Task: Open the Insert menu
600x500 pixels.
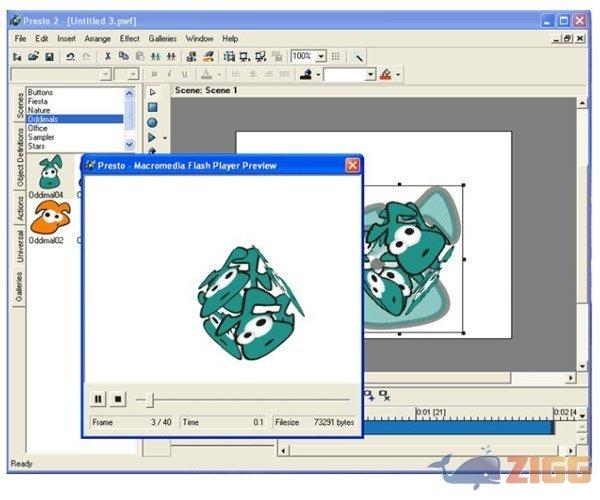Action: [x=66, y=39]
